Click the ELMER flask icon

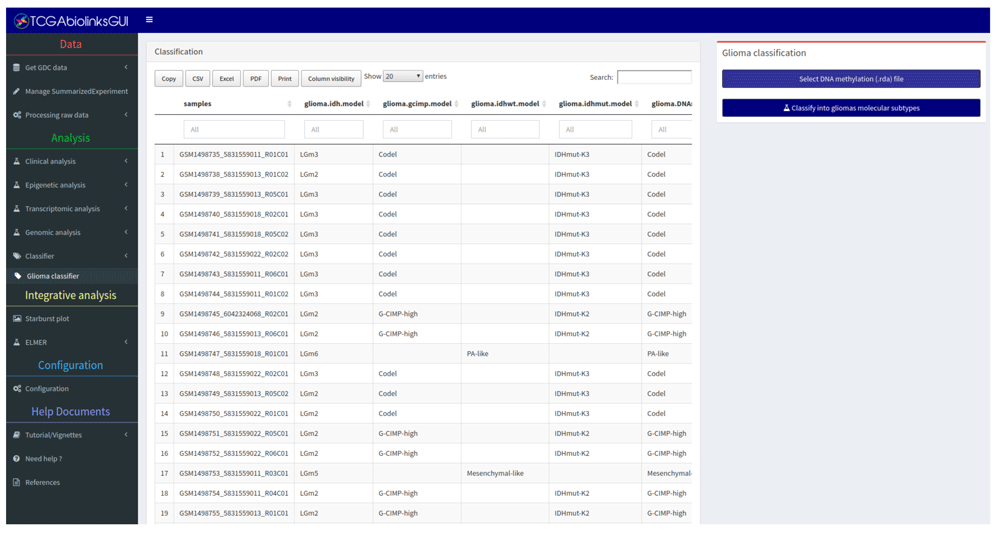[x=17, y=342]
